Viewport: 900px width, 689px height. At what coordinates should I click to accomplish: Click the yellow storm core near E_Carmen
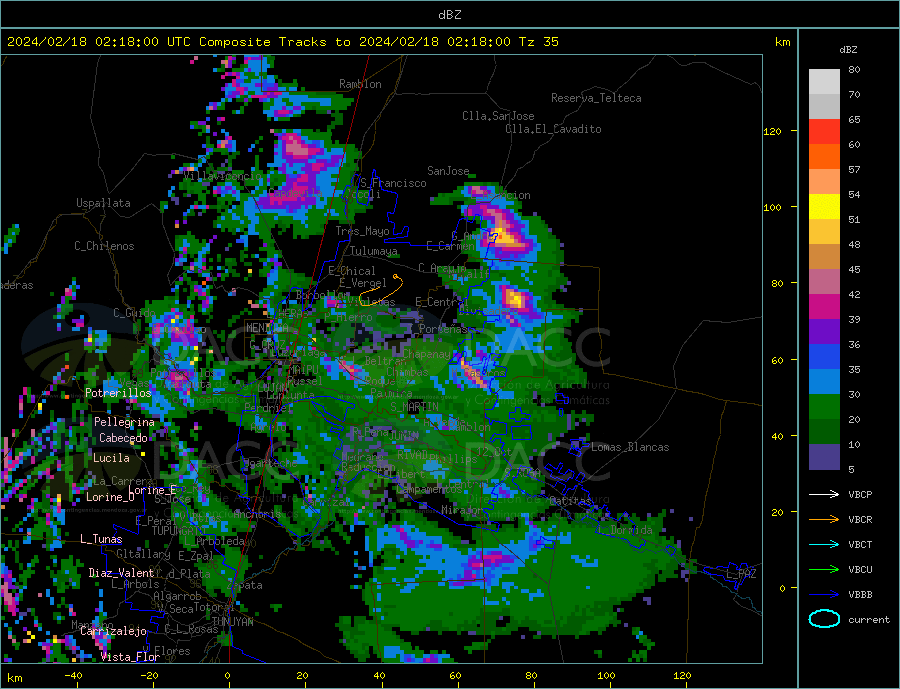point(504,235)
